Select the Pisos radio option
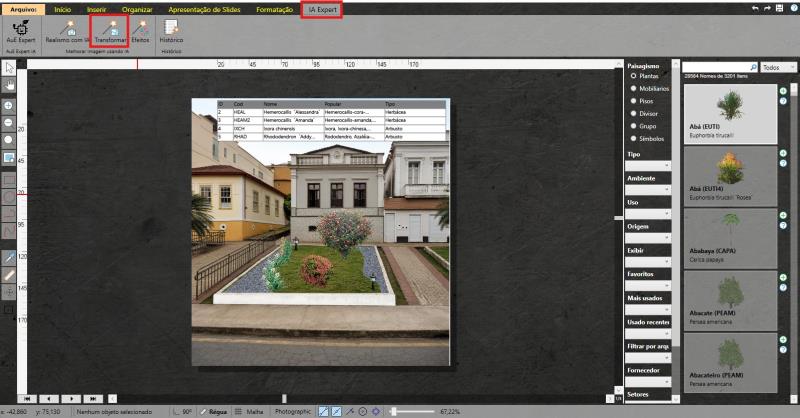This screenshot has width=800, height=418. (x=642, y=101)
